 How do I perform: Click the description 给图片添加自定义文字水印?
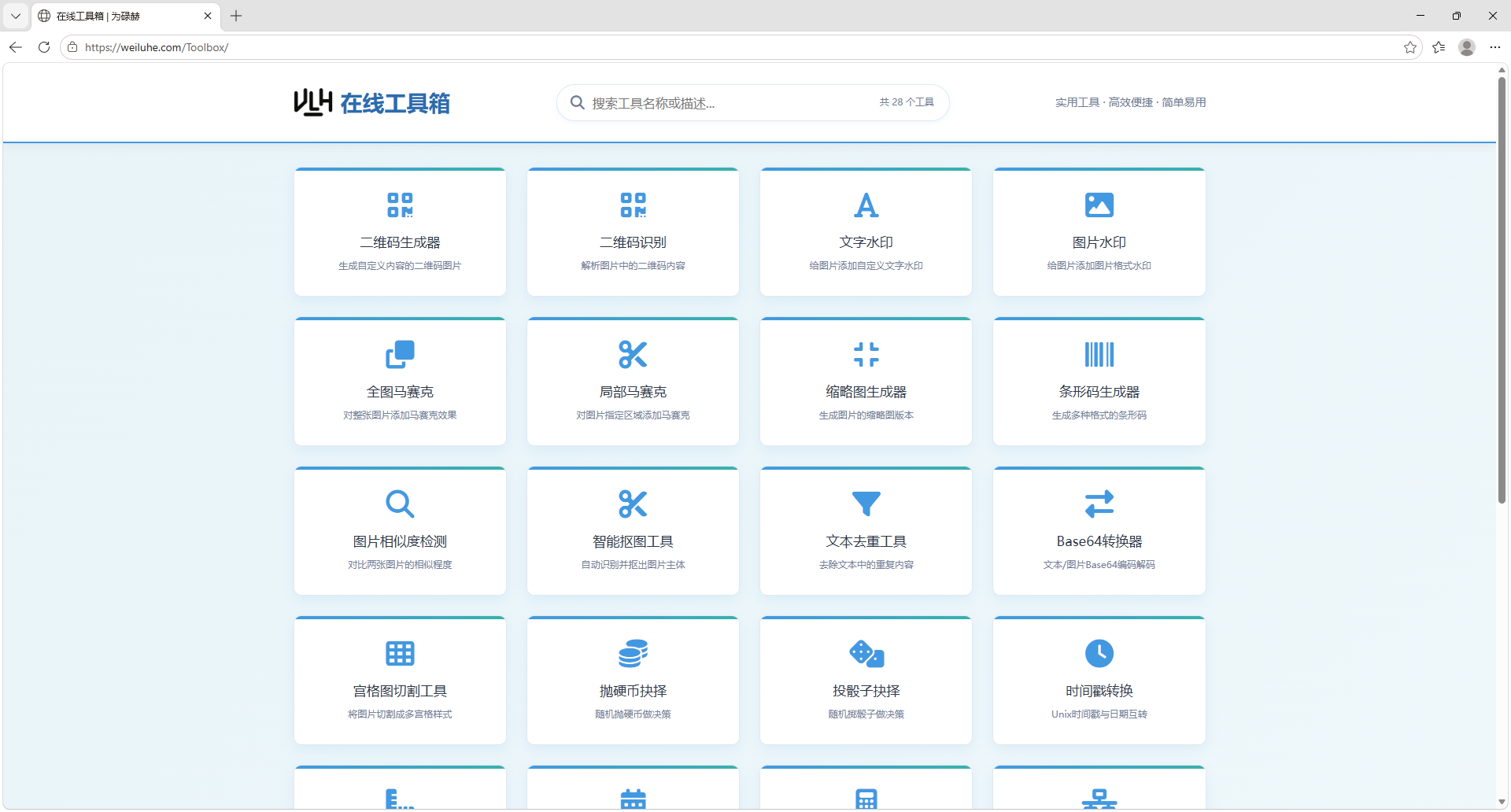pyautogui.click(x=866, y=266)
